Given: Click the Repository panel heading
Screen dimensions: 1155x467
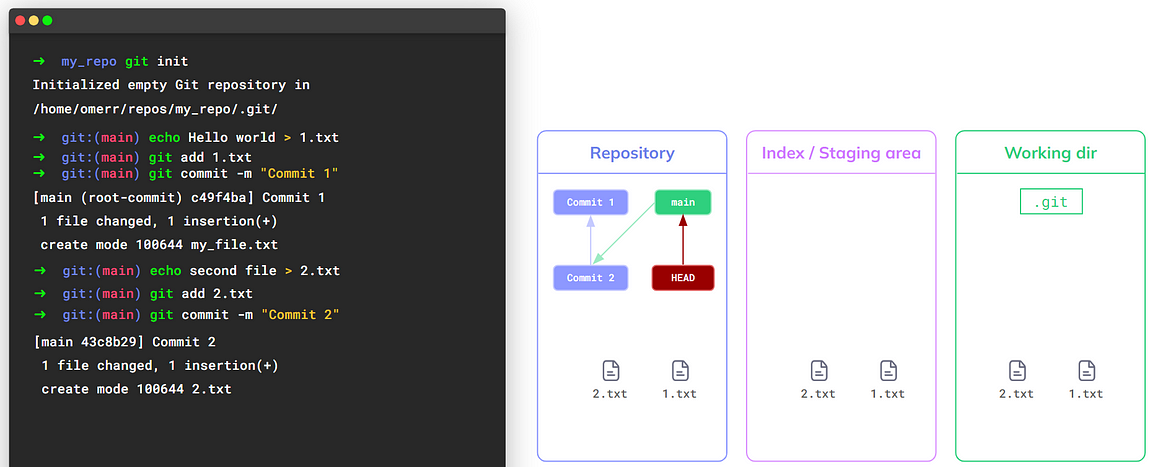Looking at the screenshot, I should coord(632,153).
